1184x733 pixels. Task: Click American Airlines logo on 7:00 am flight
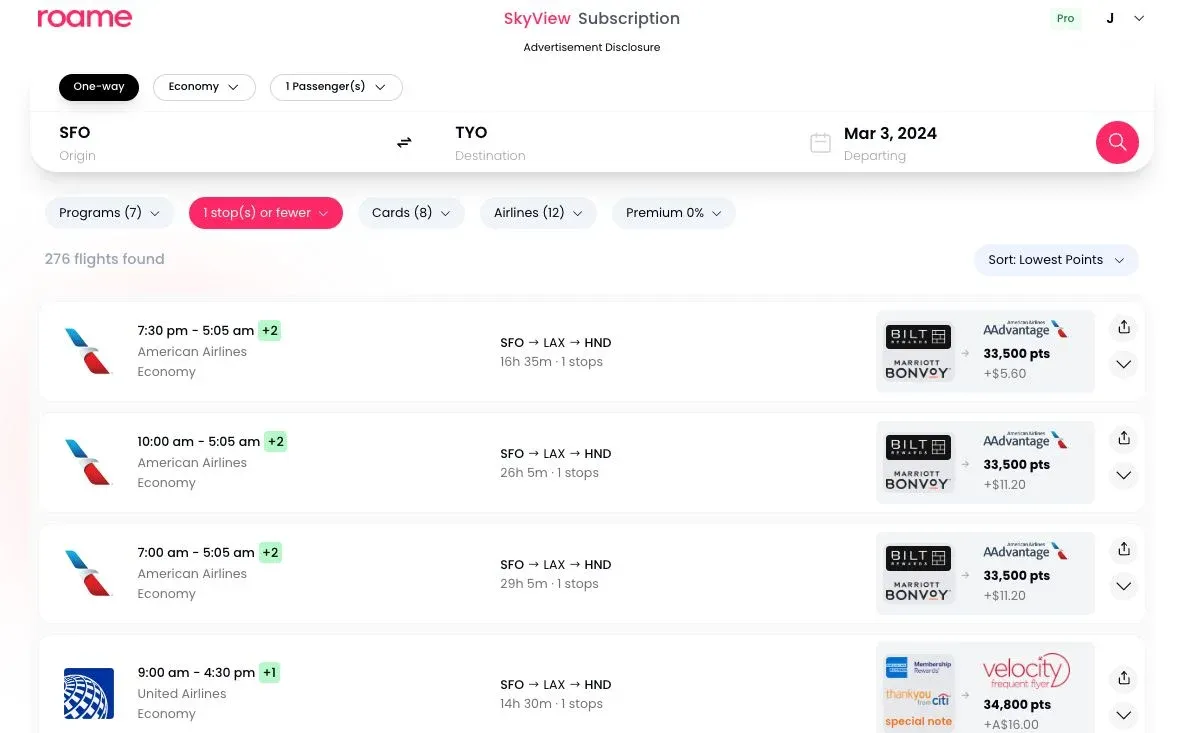point(88,573)
